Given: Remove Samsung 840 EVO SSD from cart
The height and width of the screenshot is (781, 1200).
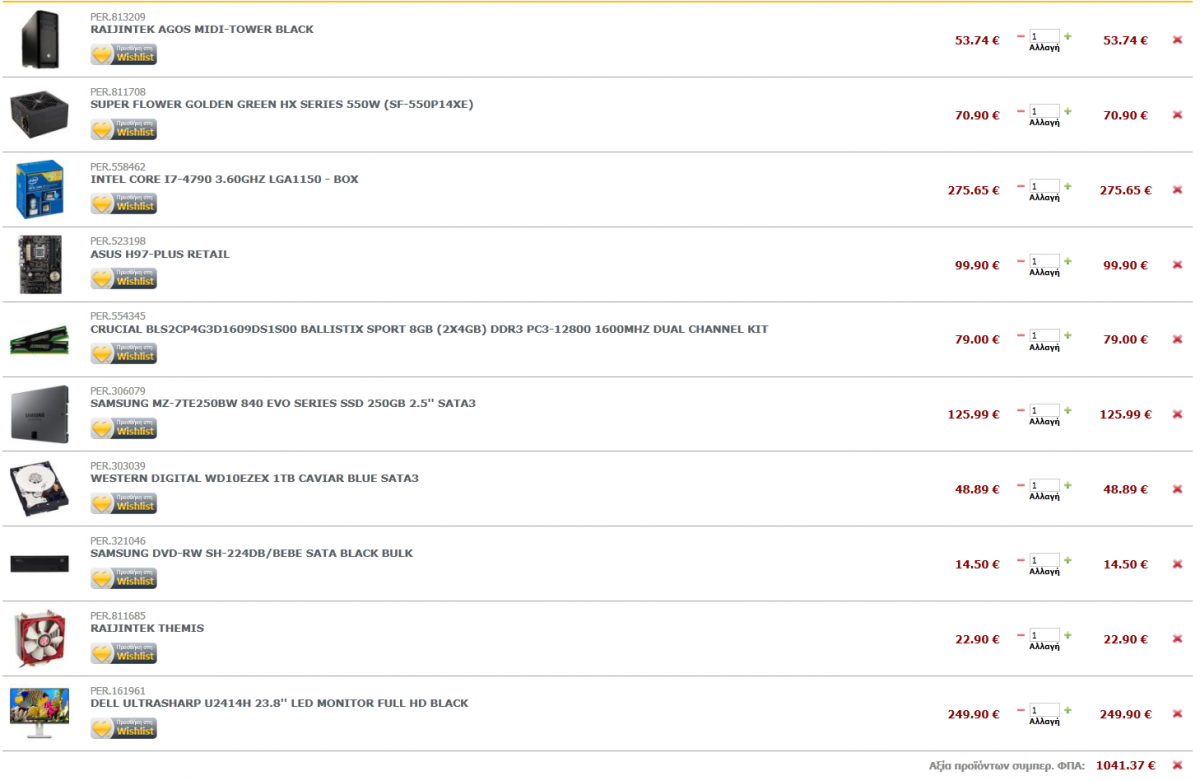Looking at the screenshot, I should [x=1177, y=414].
